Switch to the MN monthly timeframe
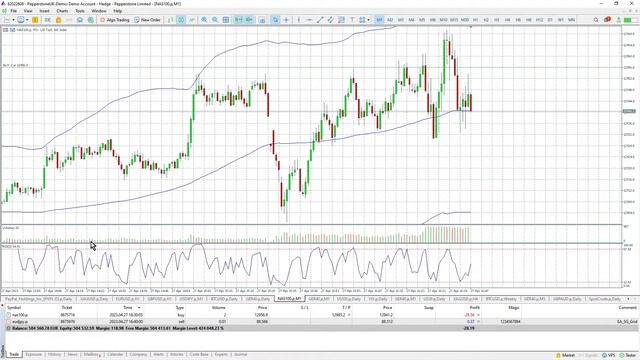 click(x=571, y=20)
